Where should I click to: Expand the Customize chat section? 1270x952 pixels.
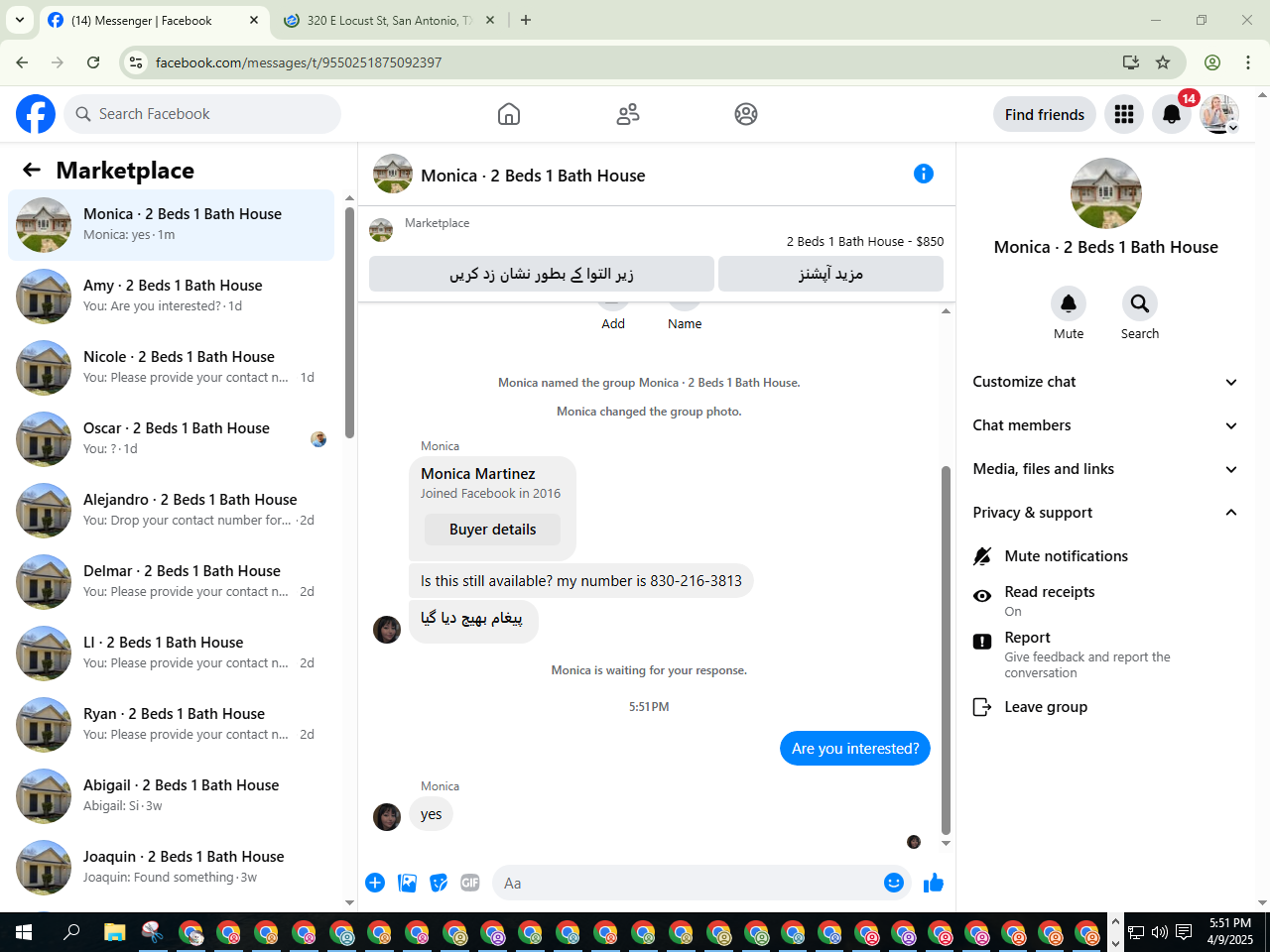pyautogui.click(x=1105, y=382)
